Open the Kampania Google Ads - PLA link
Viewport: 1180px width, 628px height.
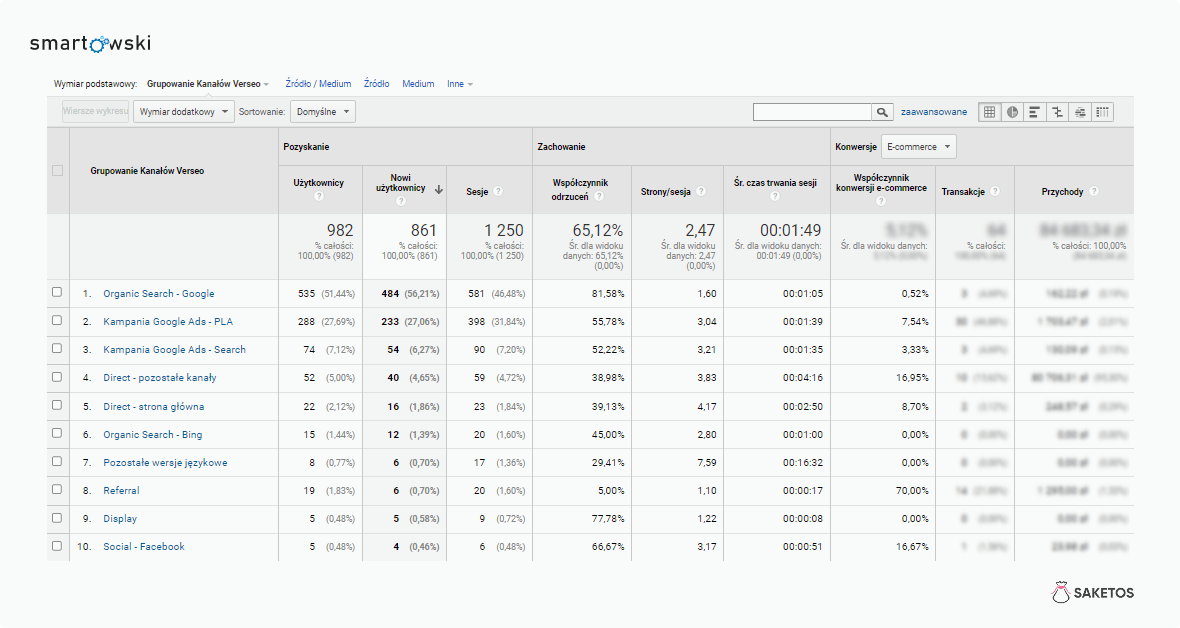tap(167, 322)
